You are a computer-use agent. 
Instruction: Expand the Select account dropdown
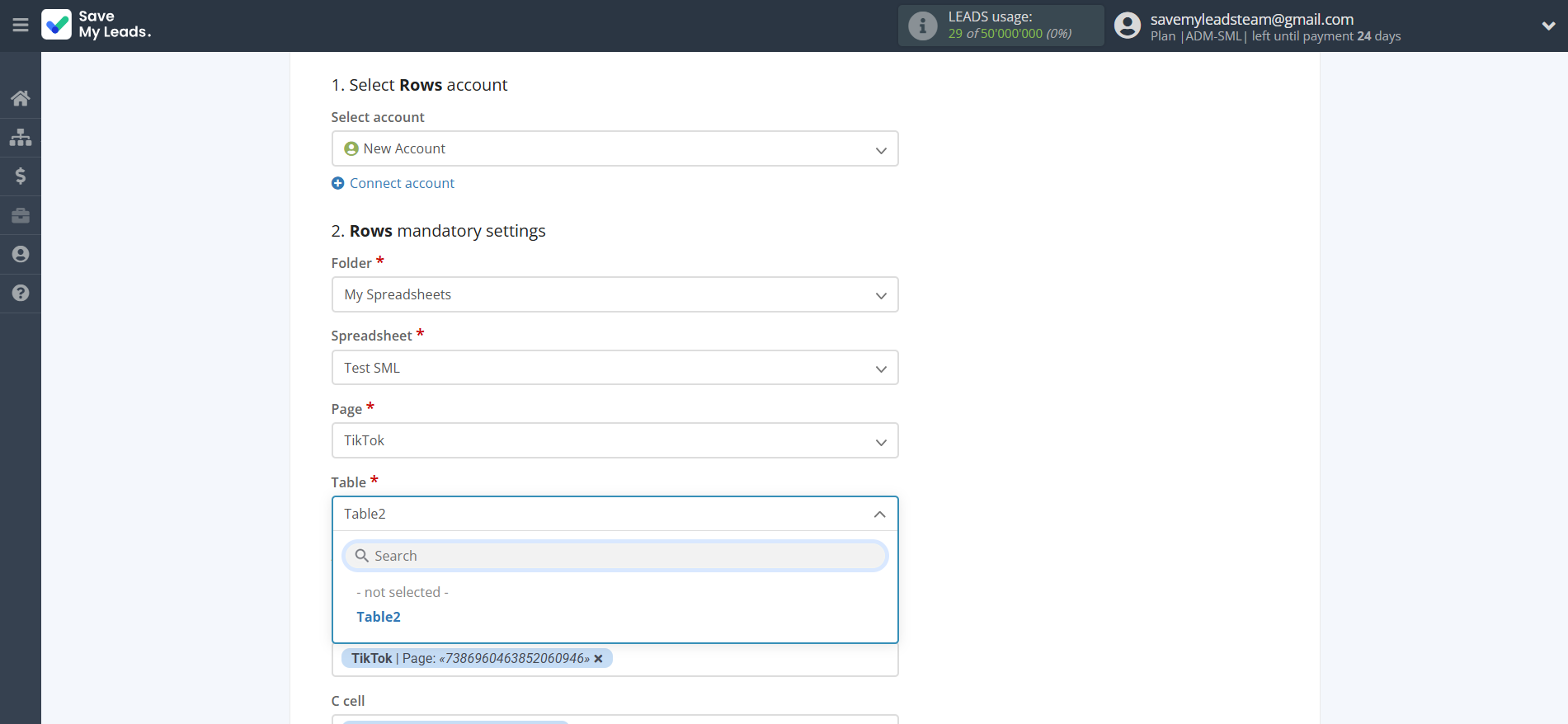(614, 148)
